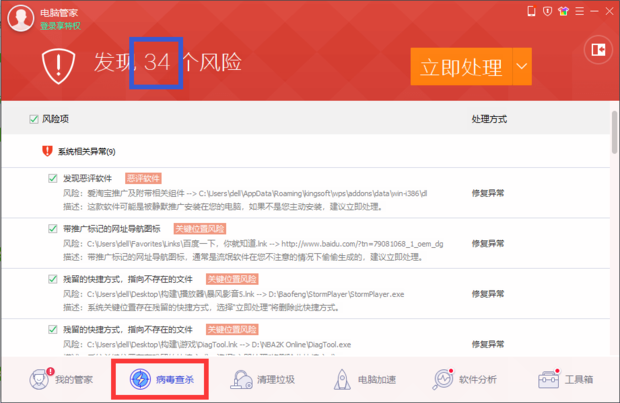Click the large shield exclamation icon

[x=60, y=66]
